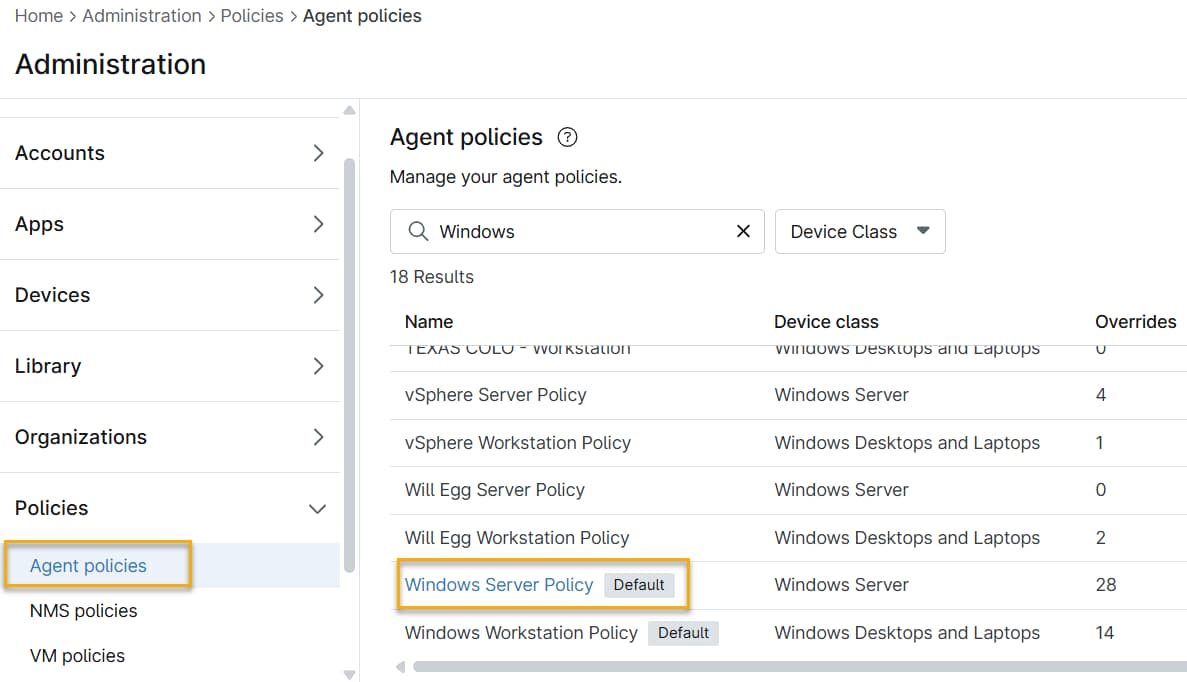
Task: Clear the search field with X icon
Action: [743, 231]
